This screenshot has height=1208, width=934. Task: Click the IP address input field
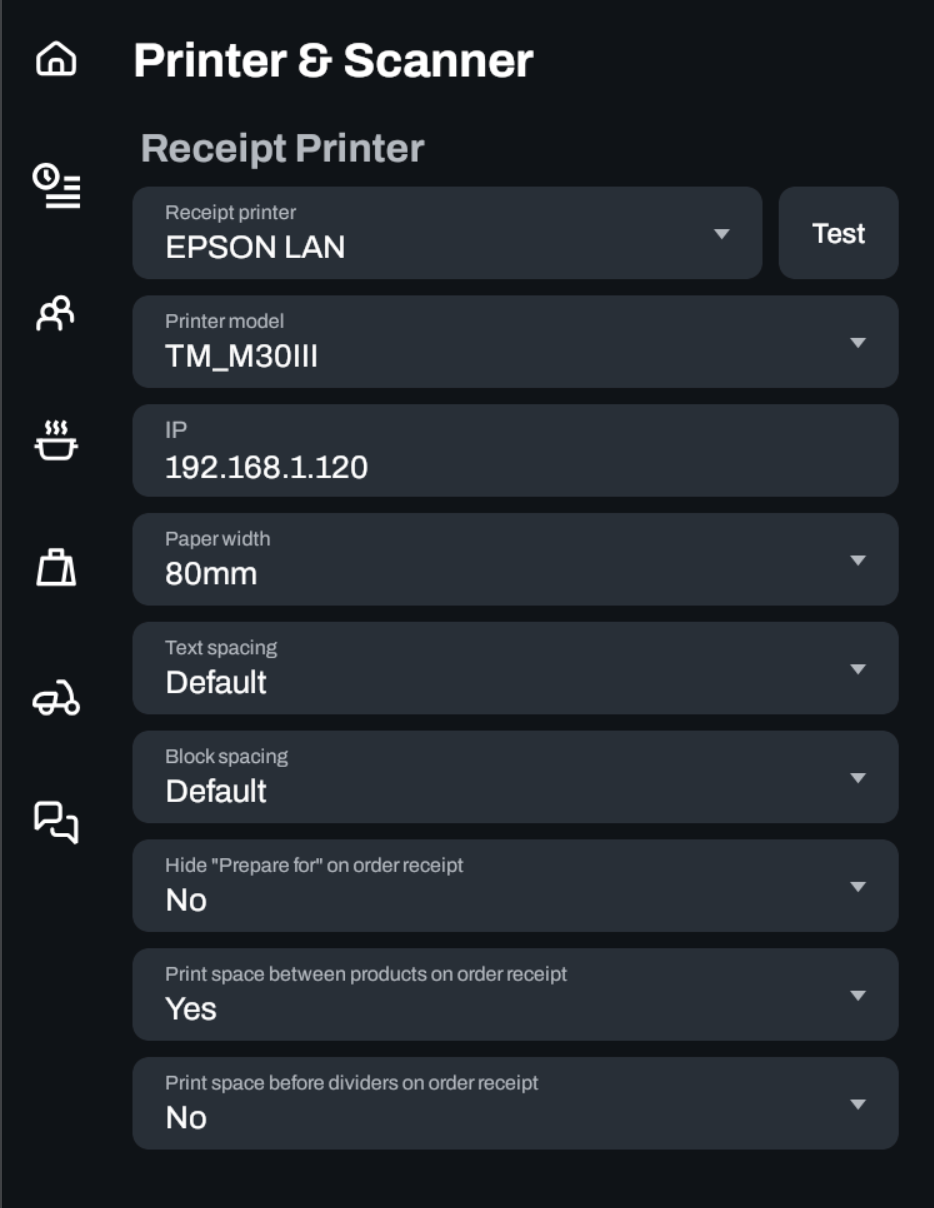point(515,451)
